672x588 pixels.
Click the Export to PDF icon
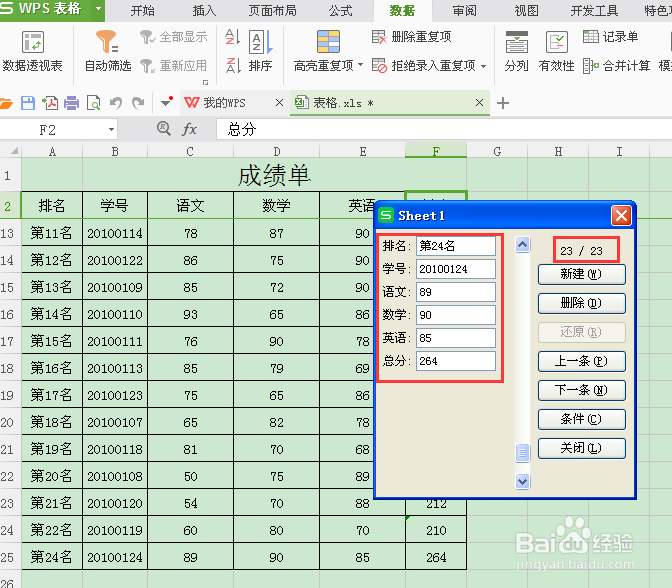(x=50, y=103)
